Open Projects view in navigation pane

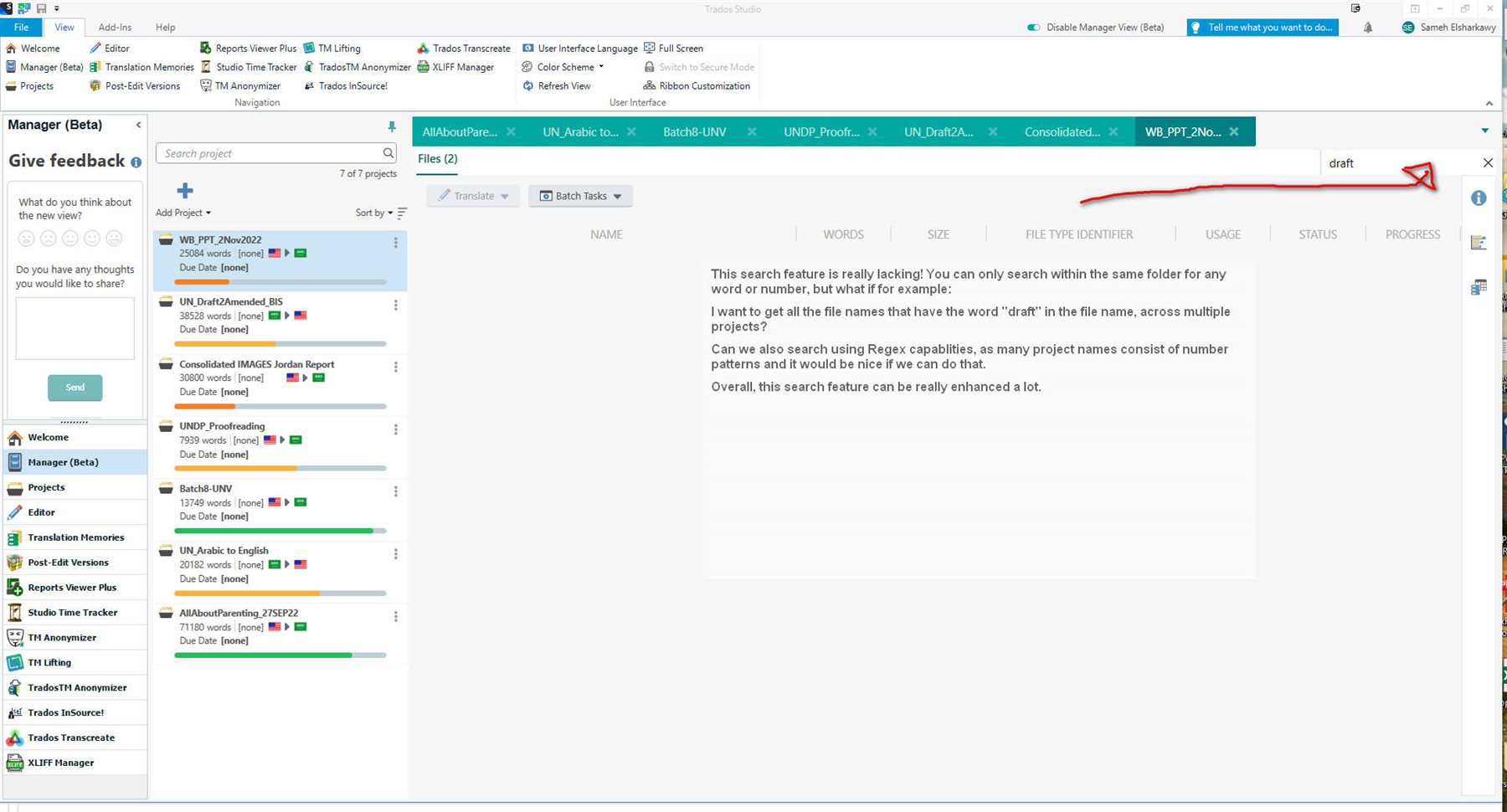click(x=75, y=487)
